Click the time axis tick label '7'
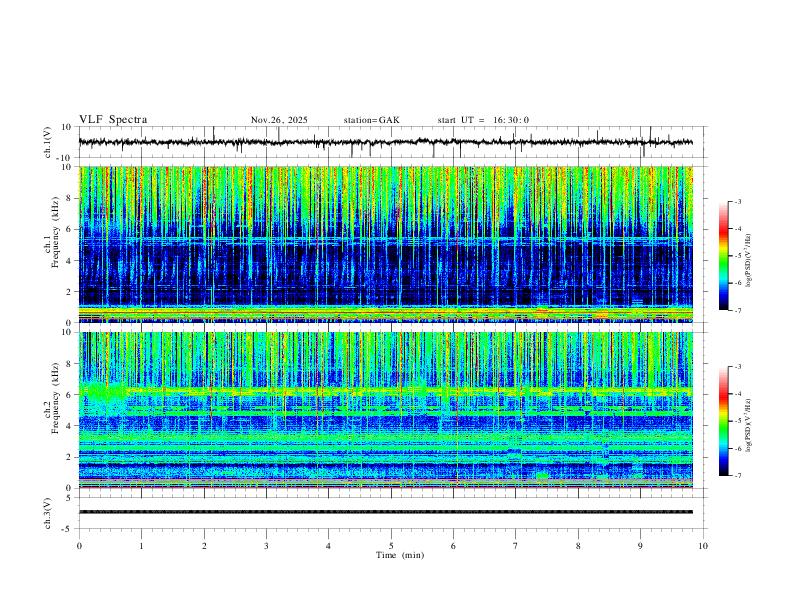 [516, 546]
